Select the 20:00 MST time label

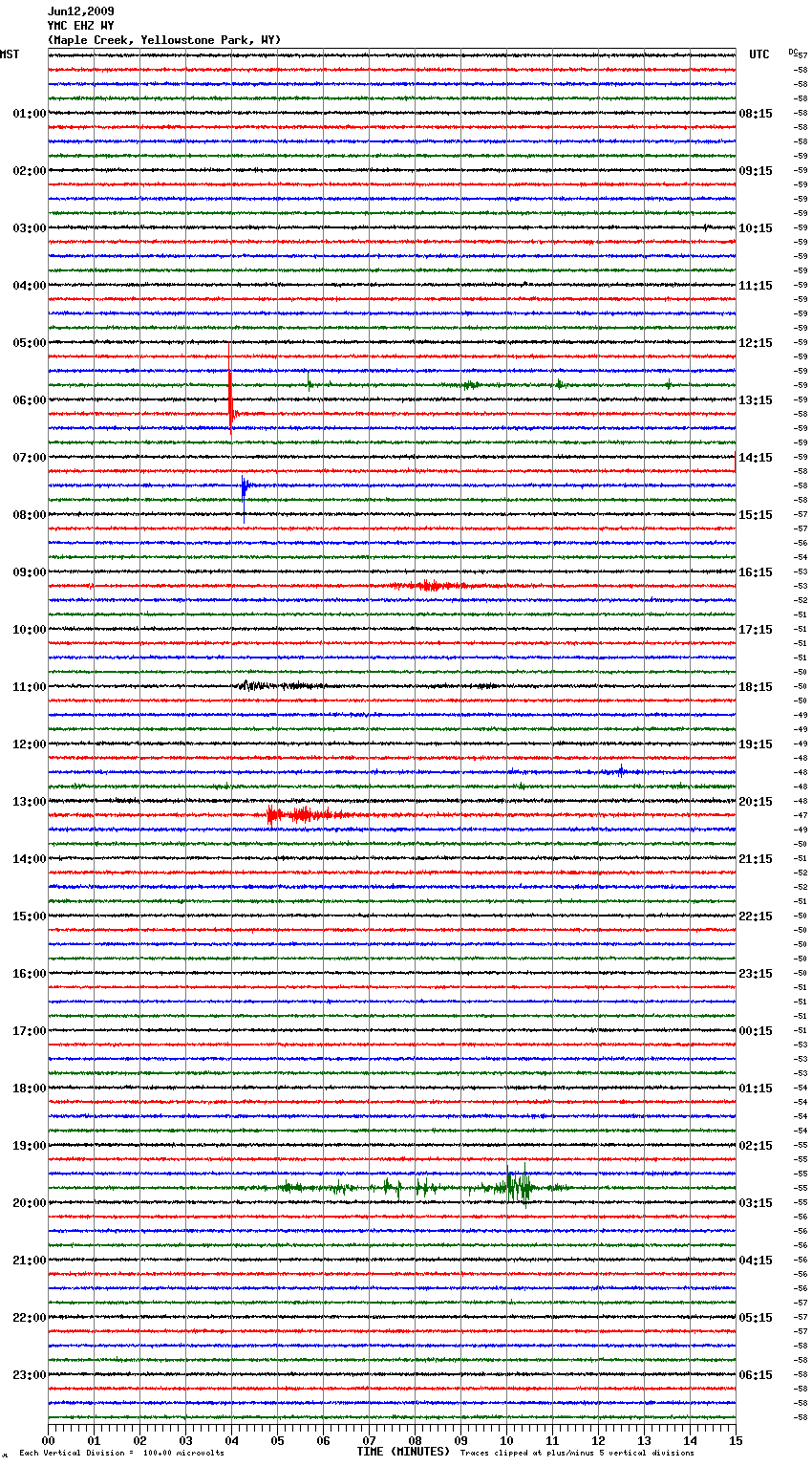pos(30,1203)
